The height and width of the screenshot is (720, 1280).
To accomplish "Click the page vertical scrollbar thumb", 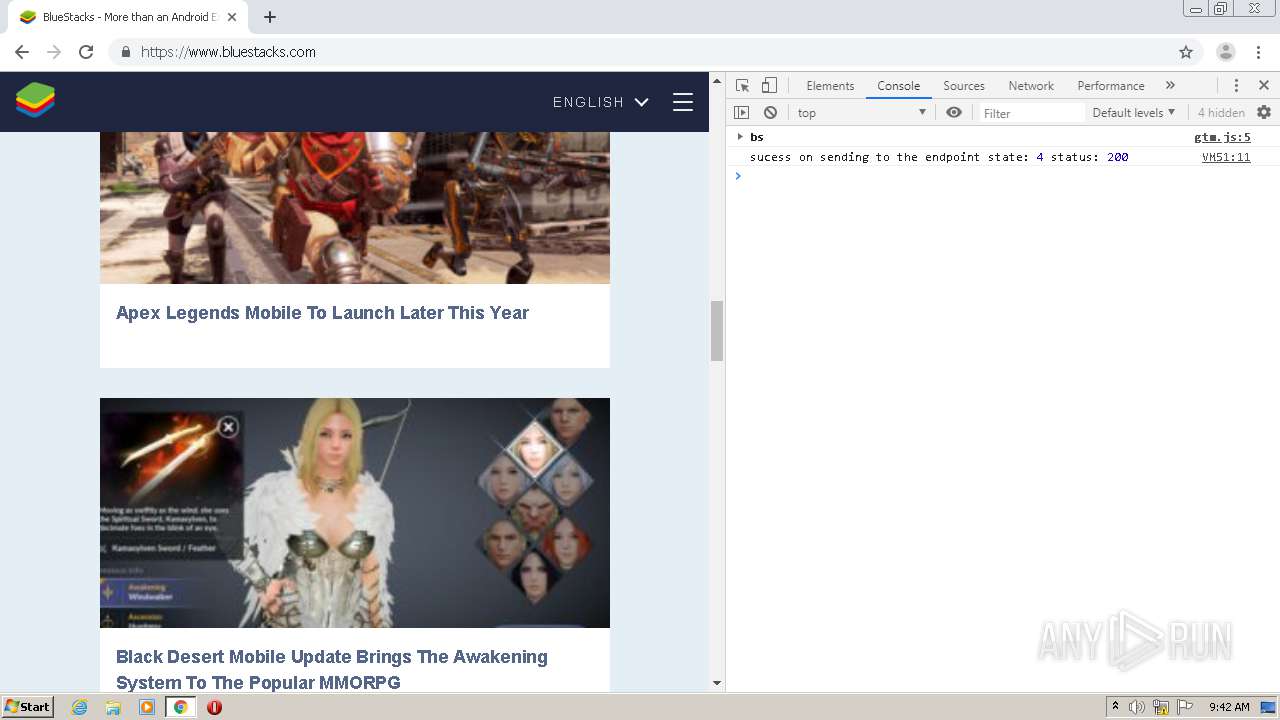I will (717, 330).
